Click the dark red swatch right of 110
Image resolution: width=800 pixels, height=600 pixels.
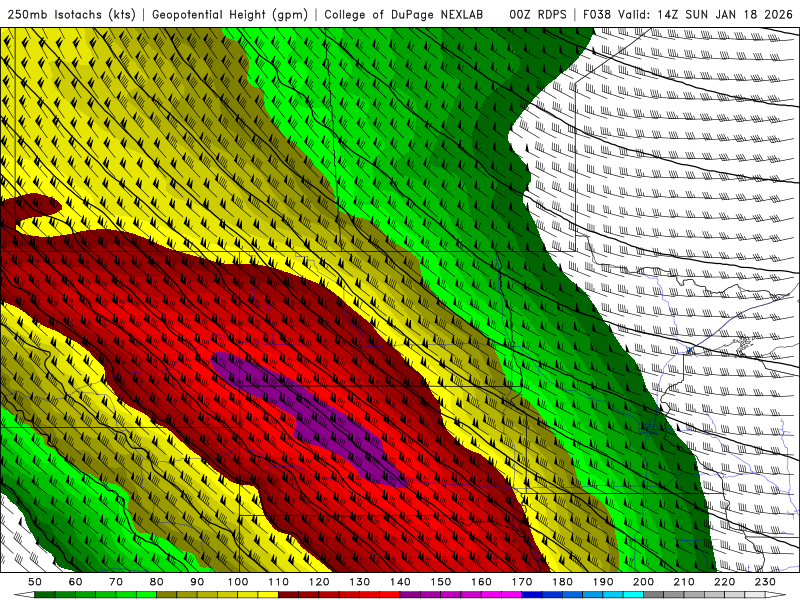pos(289,595)
